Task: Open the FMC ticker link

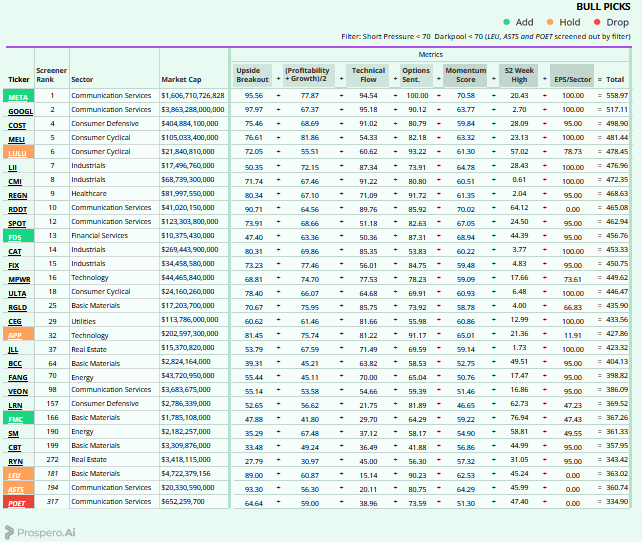Action: (16, 420)
